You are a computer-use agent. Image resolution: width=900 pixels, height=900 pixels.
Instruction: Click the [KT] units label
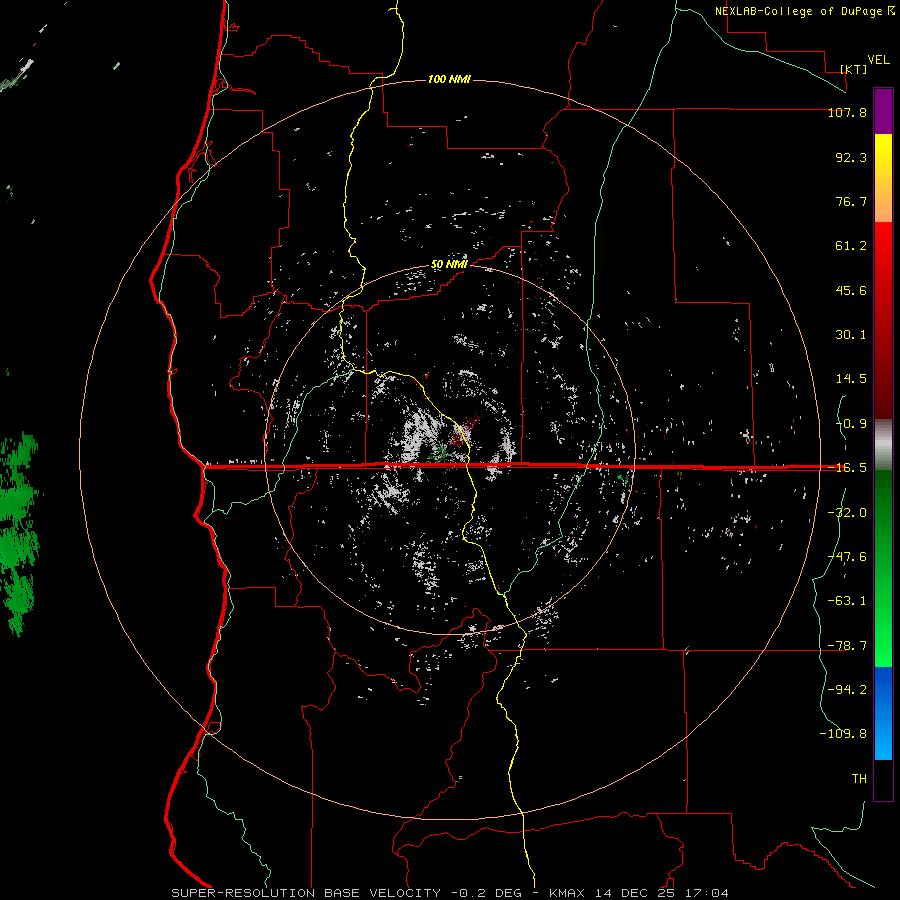854,69
